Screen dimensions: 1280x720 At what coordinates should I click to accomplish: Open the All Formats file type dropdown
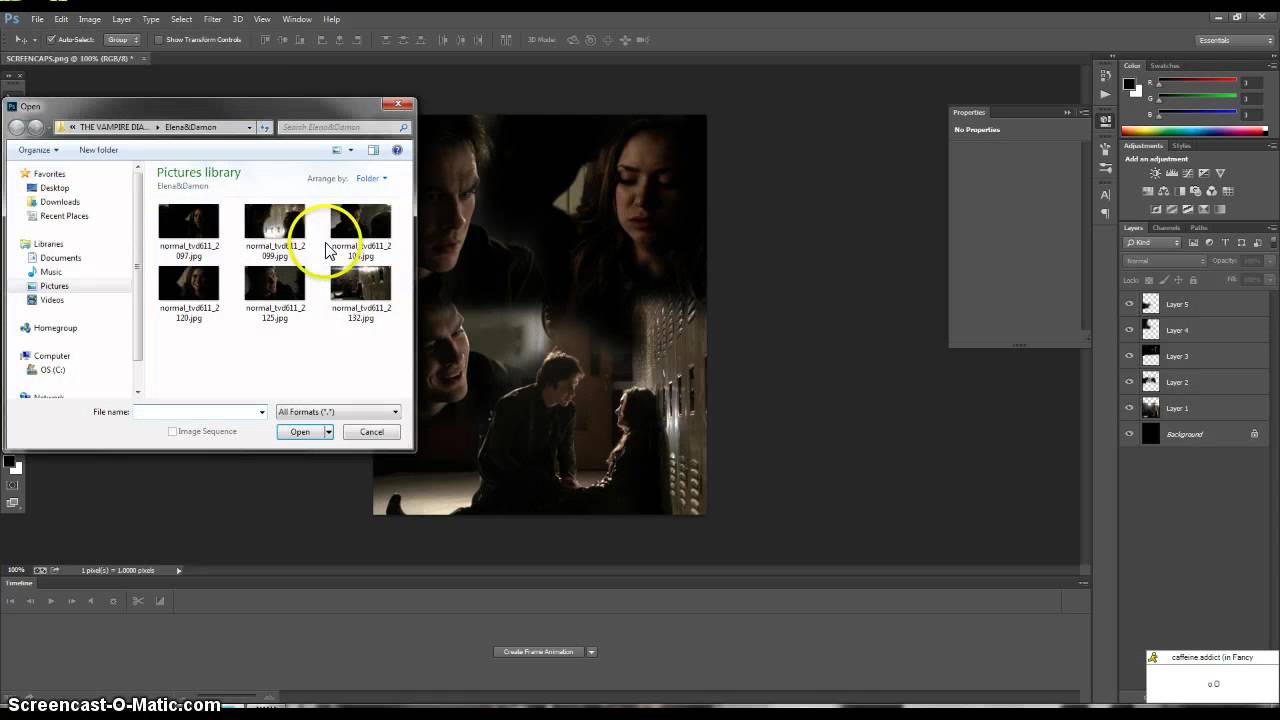338,412
